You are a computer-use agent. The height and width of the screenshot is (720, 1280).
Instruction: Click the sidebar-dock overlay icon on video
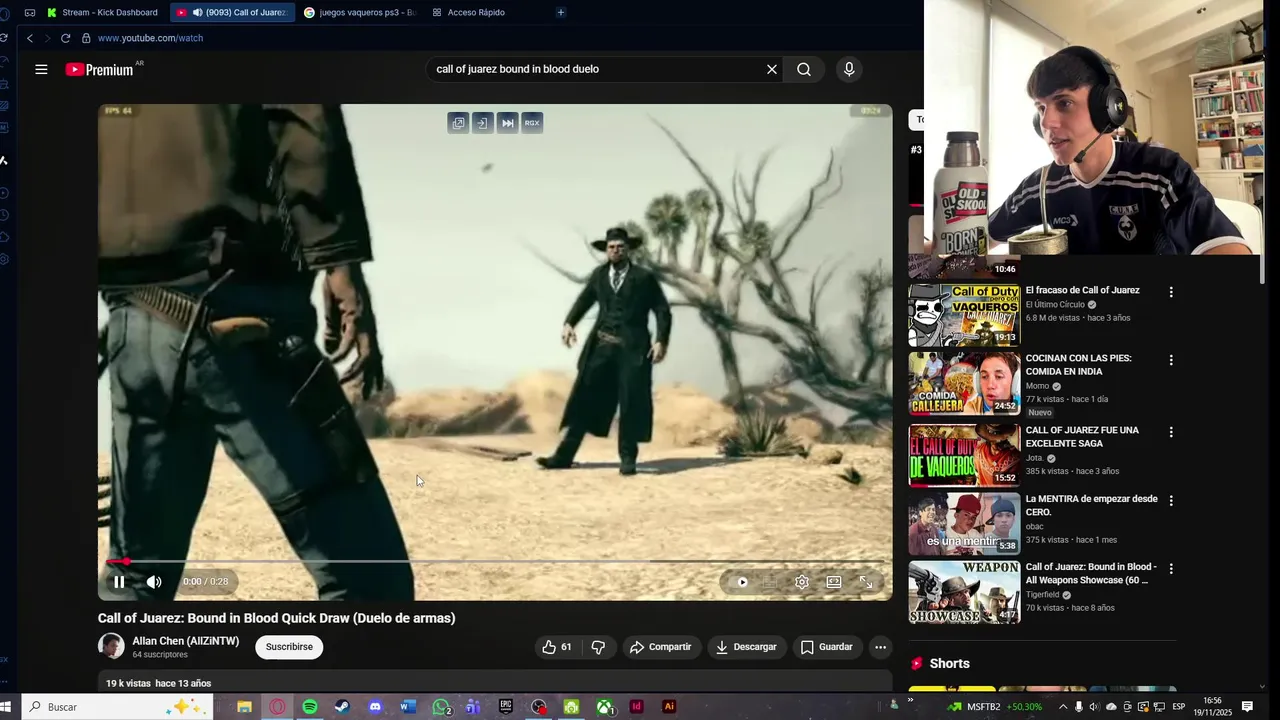(x=482, y=123)
